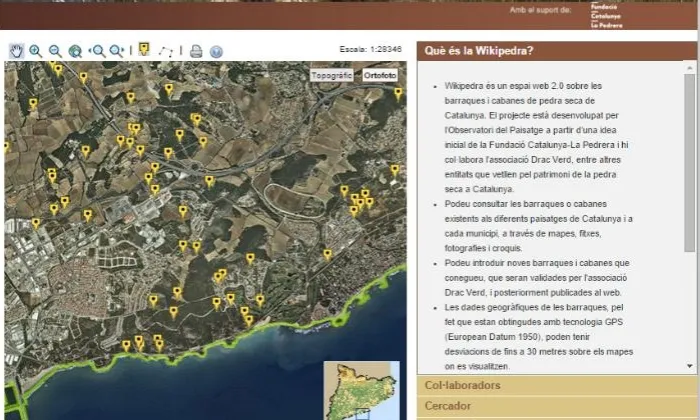Activate the zoom in magnifier tool

pos(36,51)
